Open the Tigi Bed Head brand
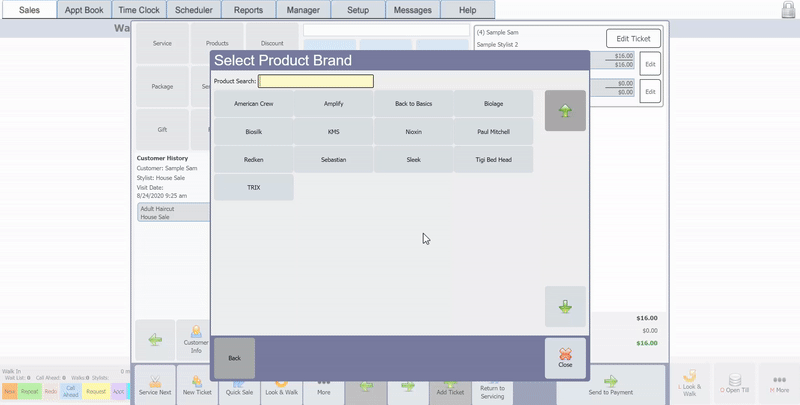 pyautogui.click(x=493, y=160)
